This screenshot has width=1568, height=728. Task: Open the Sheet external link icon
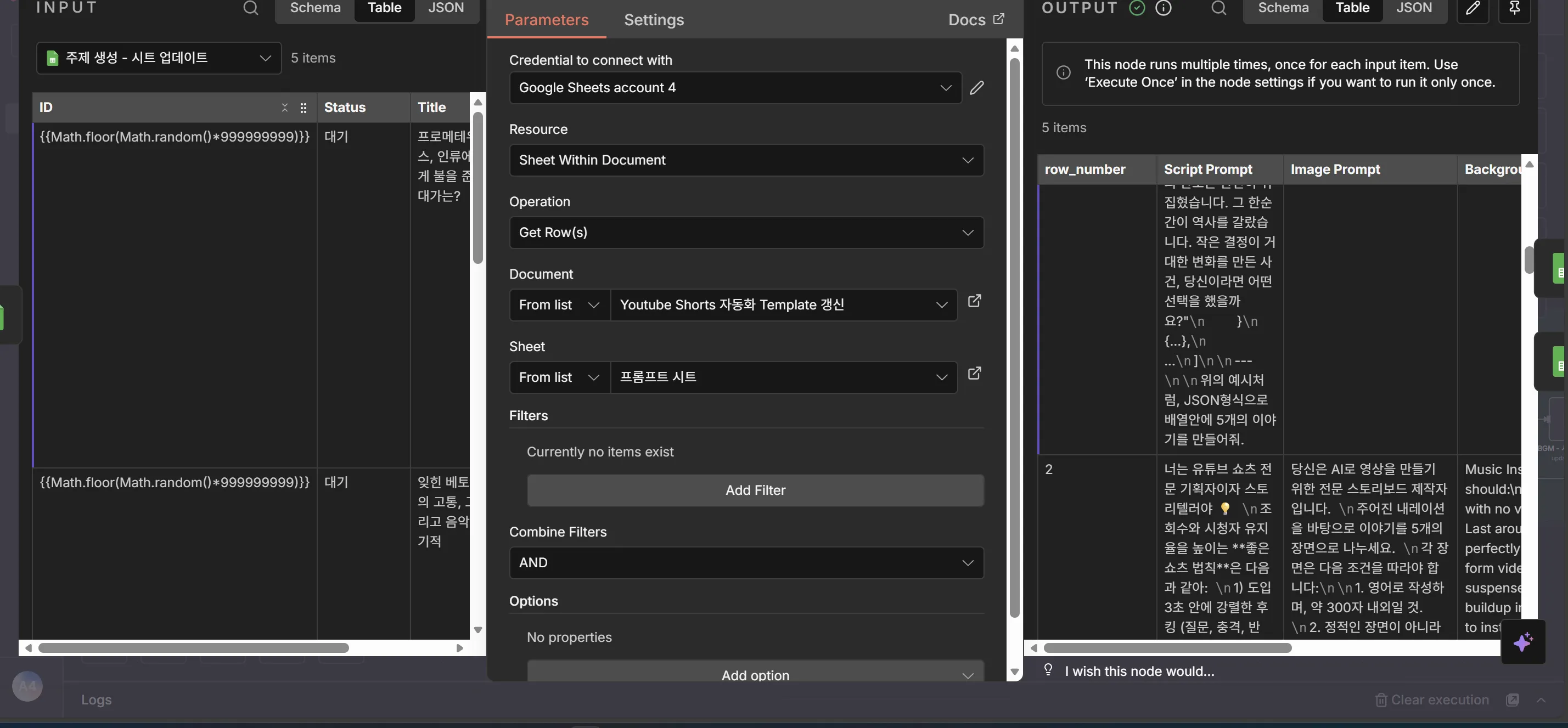974,374
